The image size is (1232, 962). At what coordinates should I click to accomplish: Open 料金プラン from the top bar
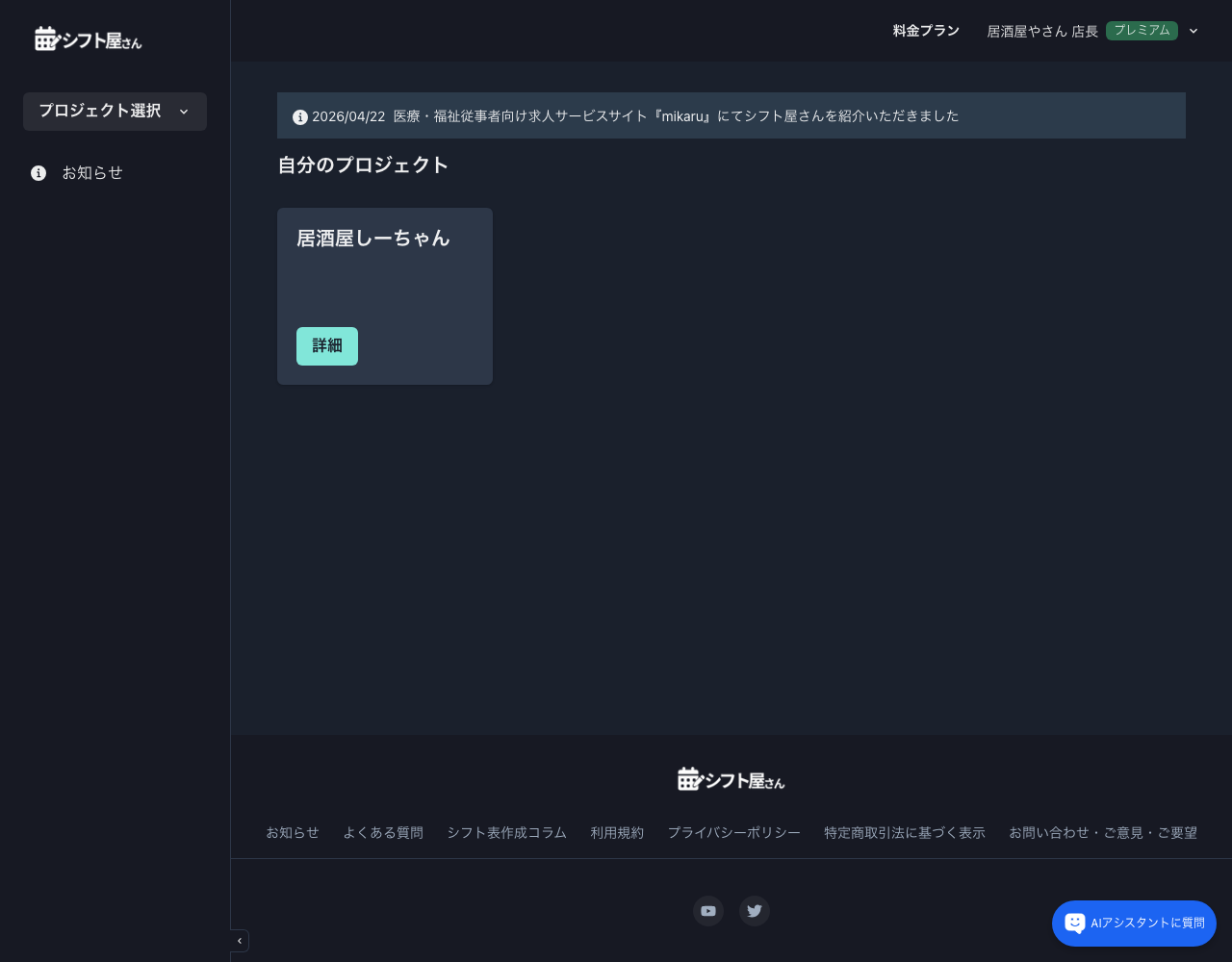[925, 31]
